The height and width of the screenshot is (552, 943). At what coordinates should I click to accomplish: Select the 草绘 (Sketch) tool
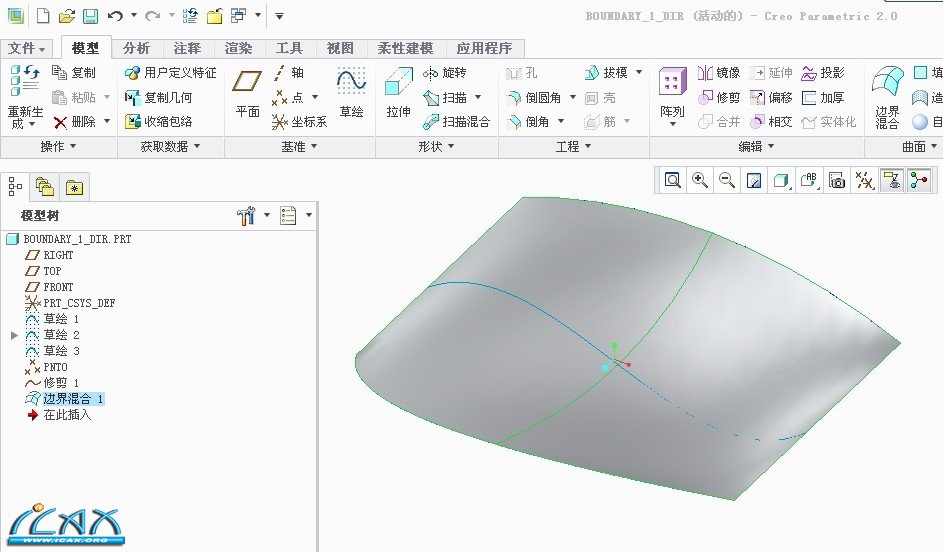(x=351, y=92)
